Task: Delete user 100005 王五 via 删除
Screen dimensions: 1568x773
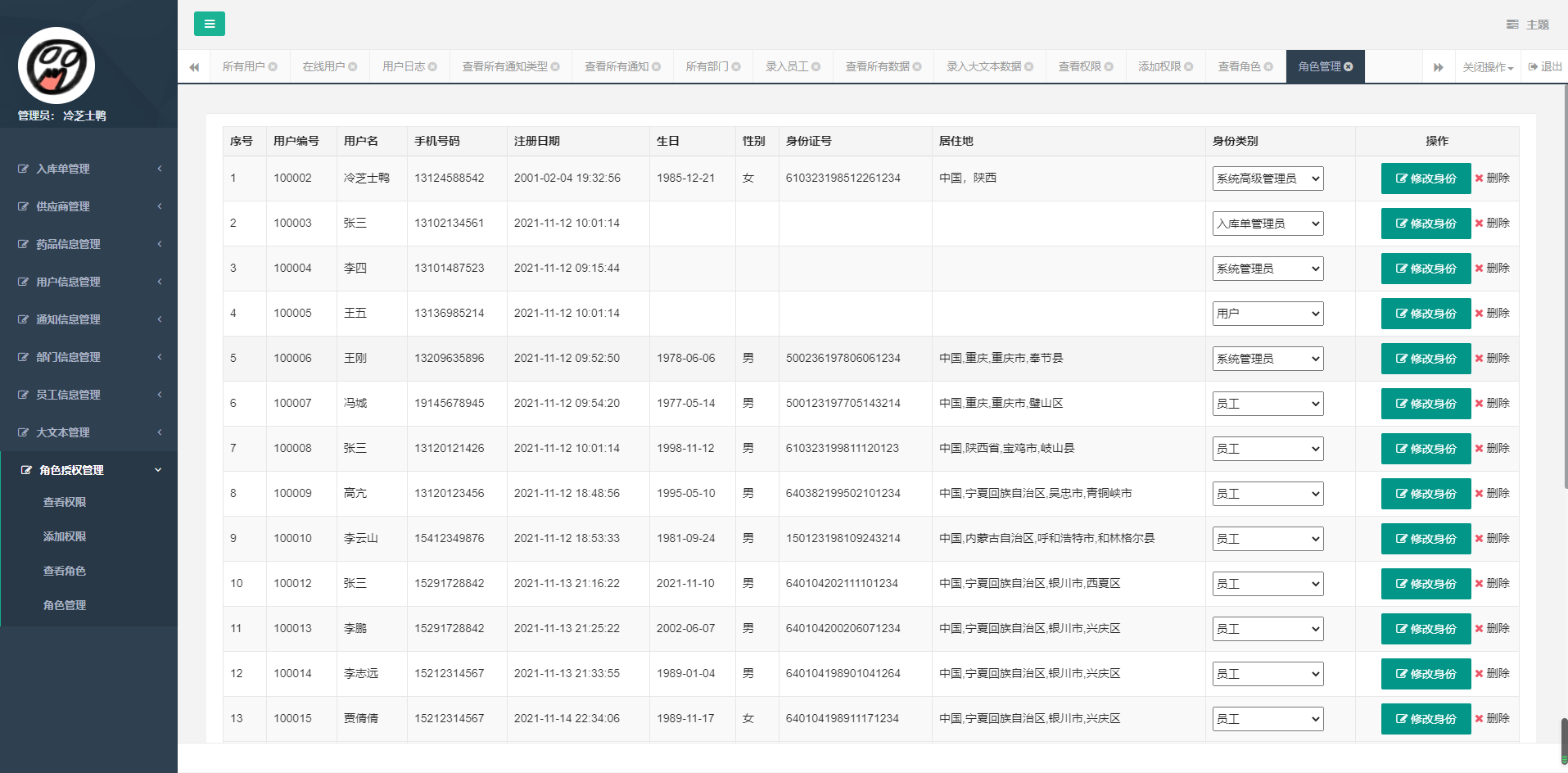Action: coord(1492,313)
